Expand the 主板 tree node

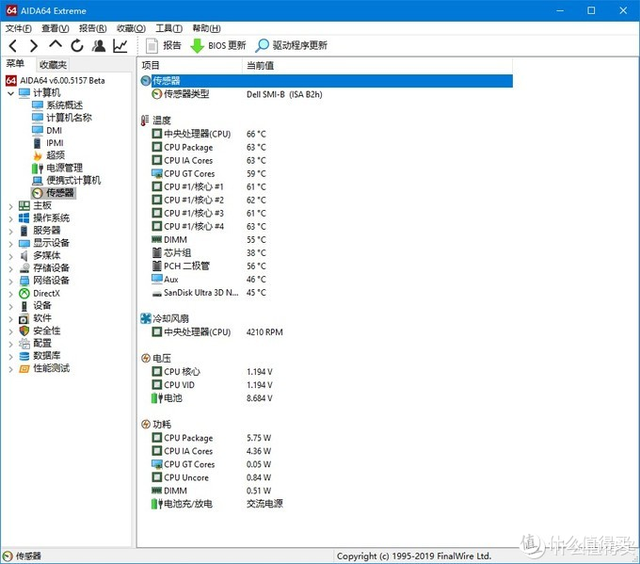(x=11, y=206)
